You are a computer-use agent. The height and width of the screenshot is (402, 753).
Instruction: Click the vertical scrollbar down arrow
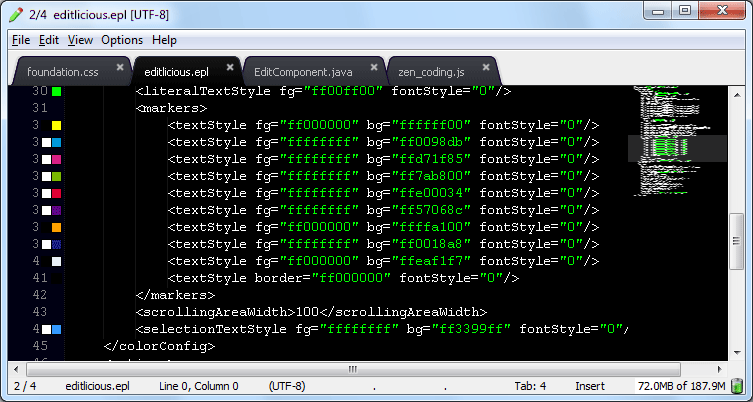(737, 352)
